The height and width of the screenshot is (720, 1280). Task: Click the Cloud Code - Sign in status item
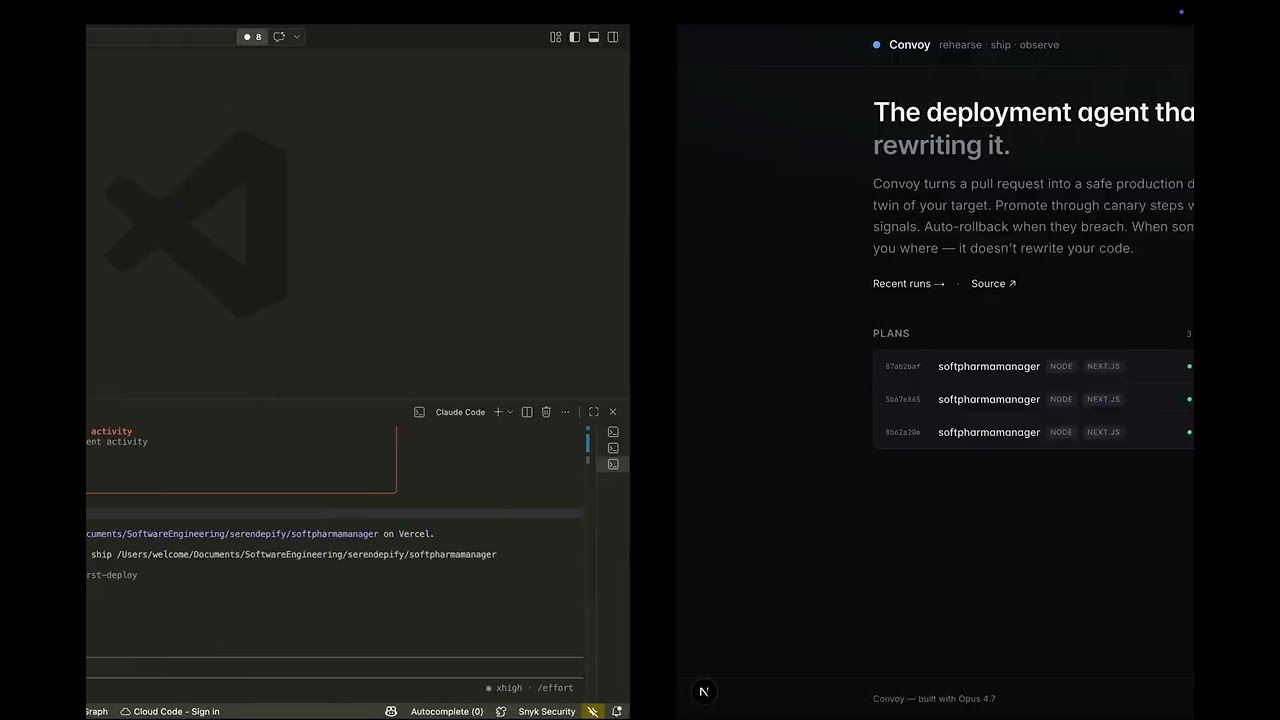[169, 711]
